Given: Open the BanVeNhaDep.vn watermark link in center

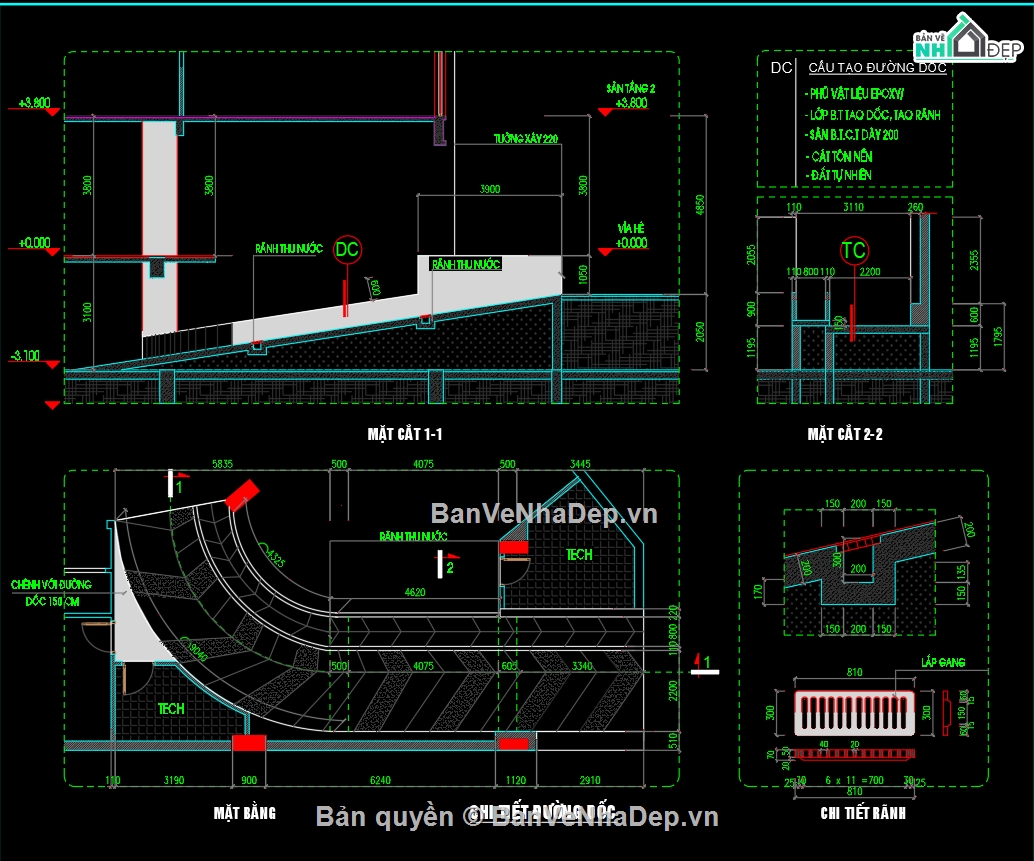Looking at the screenshot, I should tap(544, 514).
